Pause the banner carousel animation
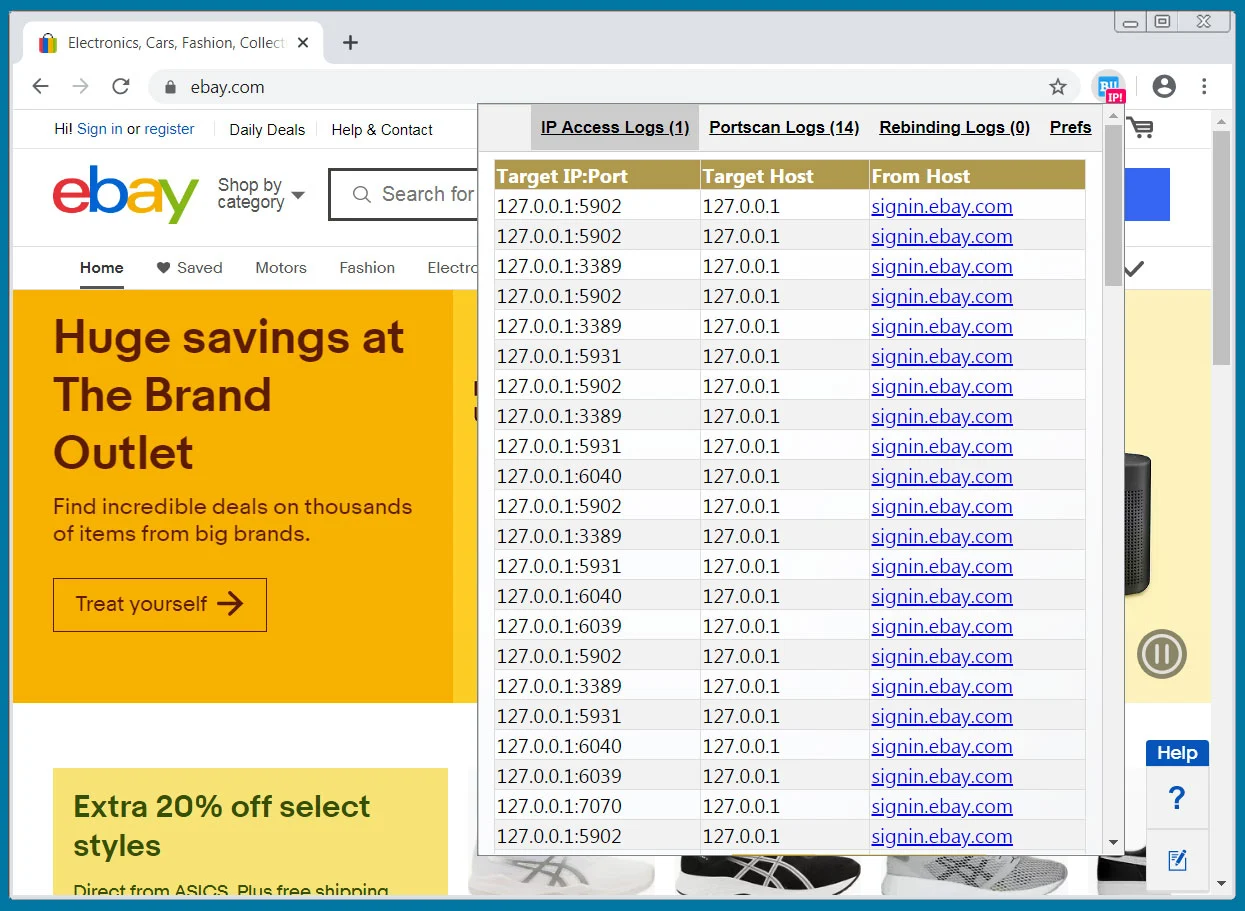This screenshot has width=1245, height=911. [x=1161, y=654]
